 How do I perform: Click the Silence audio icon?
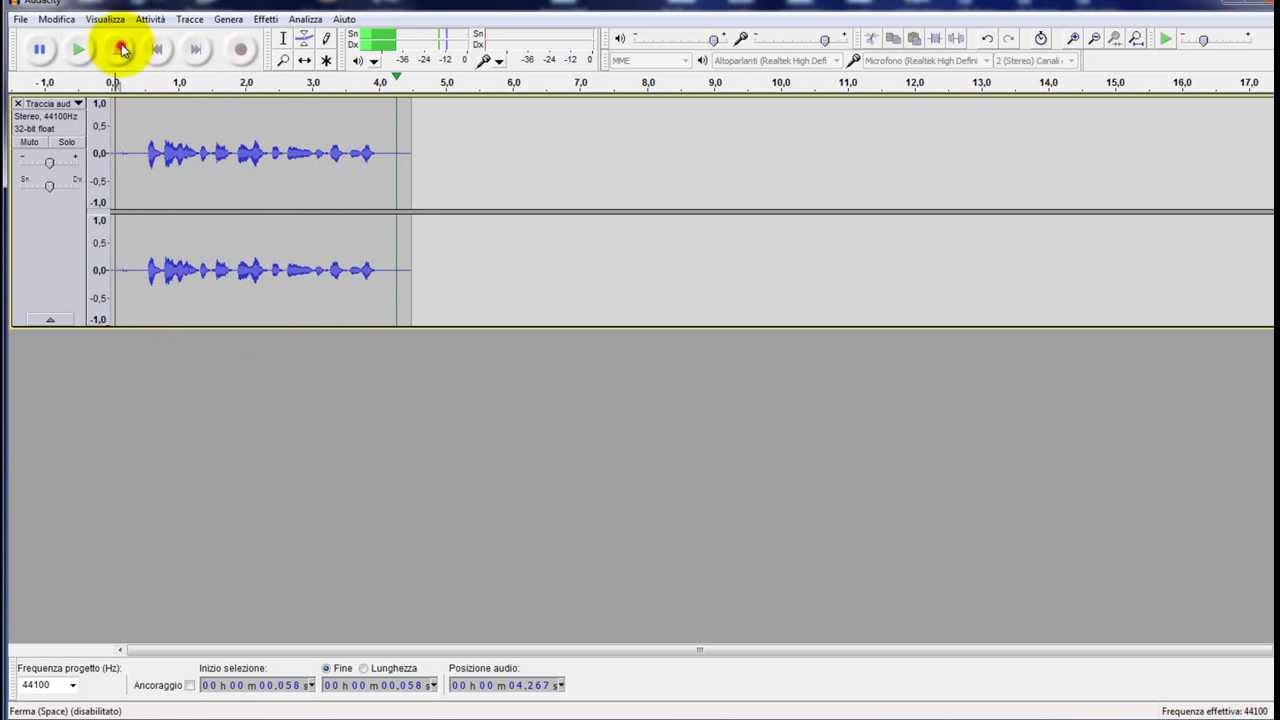coord(956,38)
